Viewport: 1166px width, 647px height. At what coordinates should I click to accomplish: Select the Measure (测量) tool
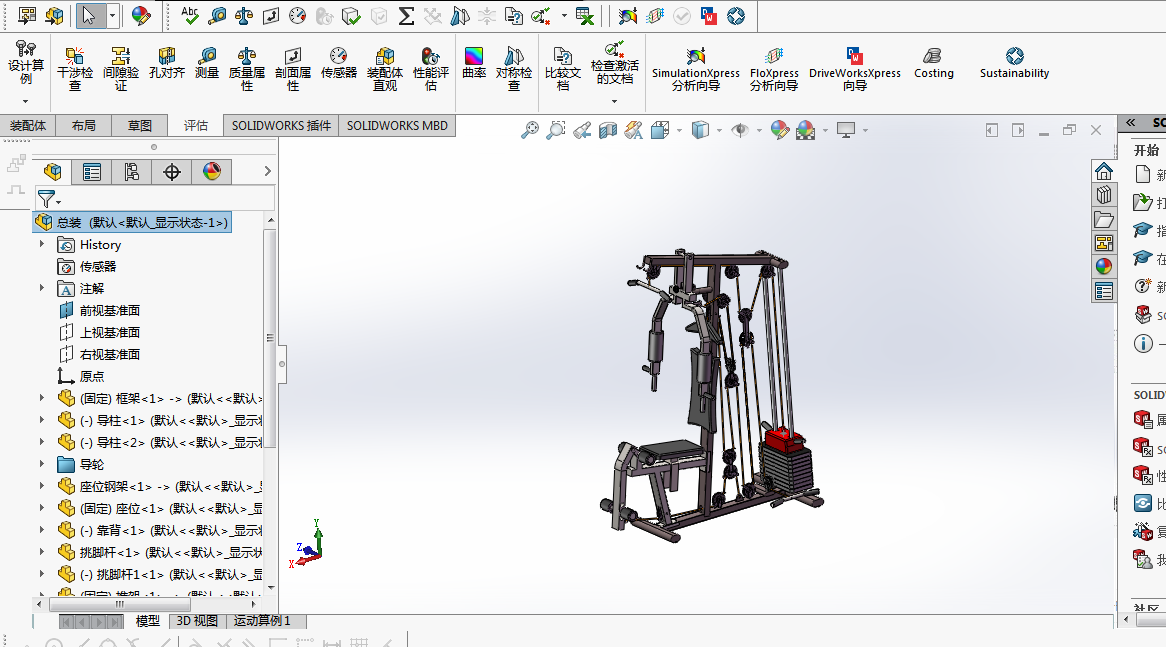tap(207, 63)
